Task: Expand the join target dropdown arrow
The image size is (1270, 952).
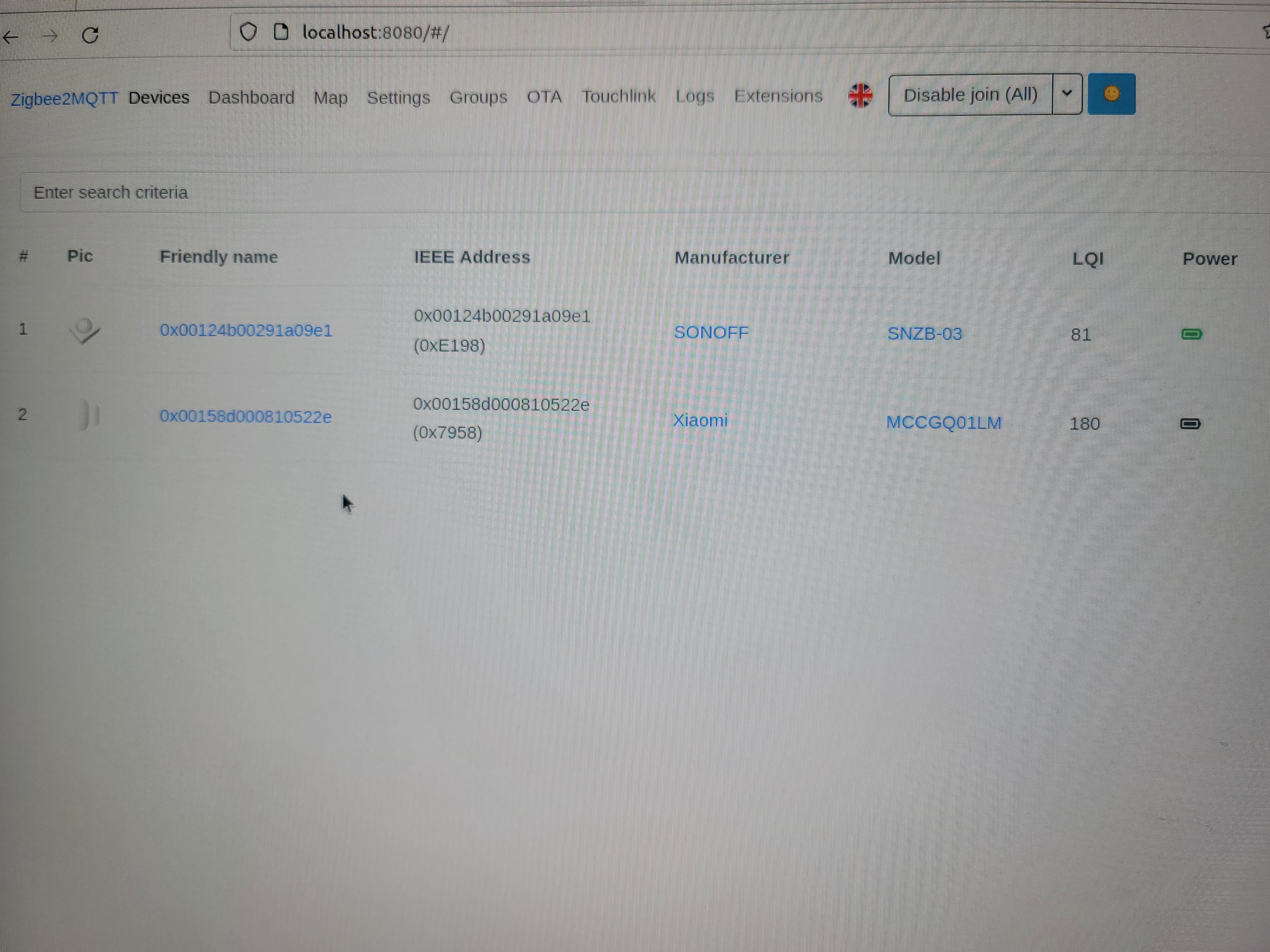Action: click(1067, 94)
